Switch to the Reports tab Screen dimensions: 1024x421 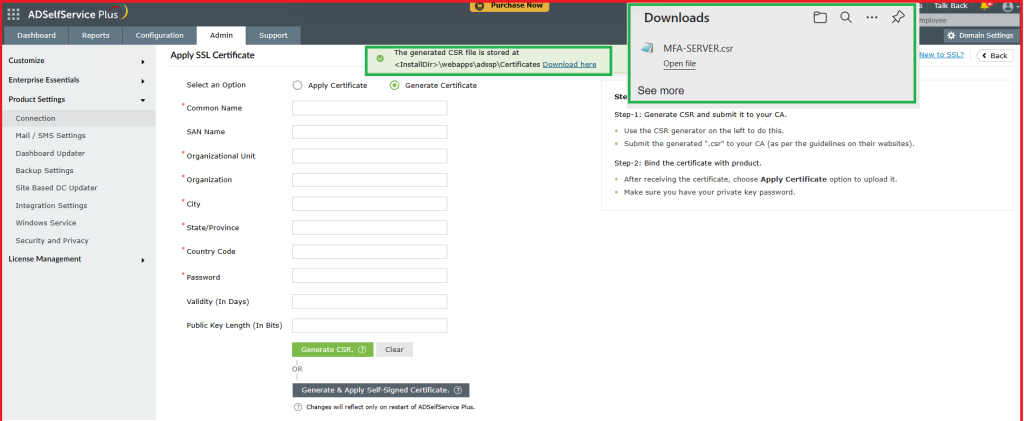tap(95, 35)
